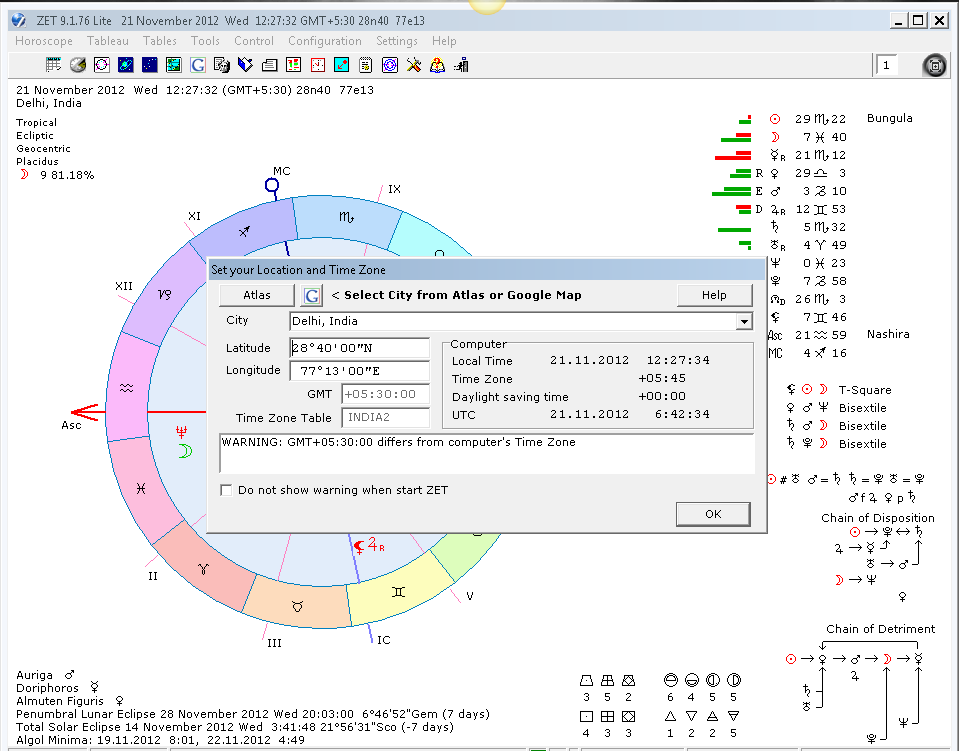This screenshot has height=751, width=959.
Task: Click the clock icon in the toolbar
Action: (317, 65)
